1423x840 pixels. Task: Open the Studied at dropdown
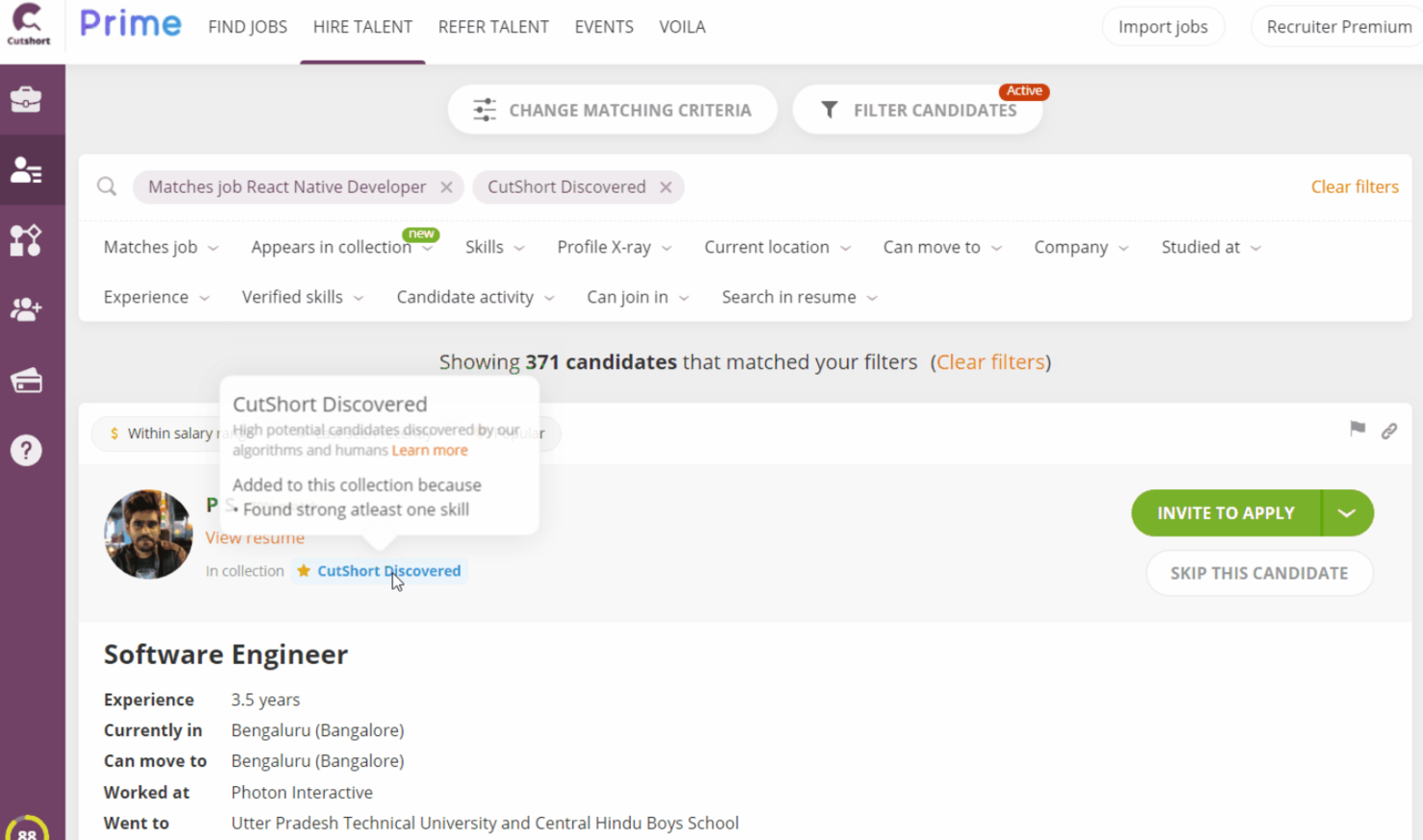[x=1211, y=247]
